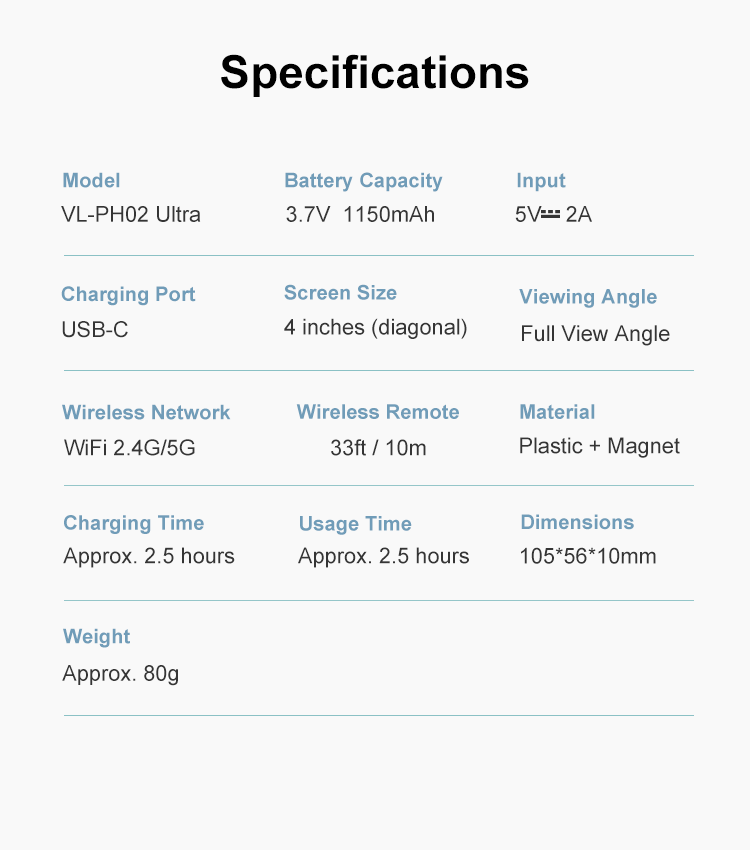The width and height of the screenshot is (750, 850).
Task: Click the Wireless Network label
Action: click(x=146, y=413)
